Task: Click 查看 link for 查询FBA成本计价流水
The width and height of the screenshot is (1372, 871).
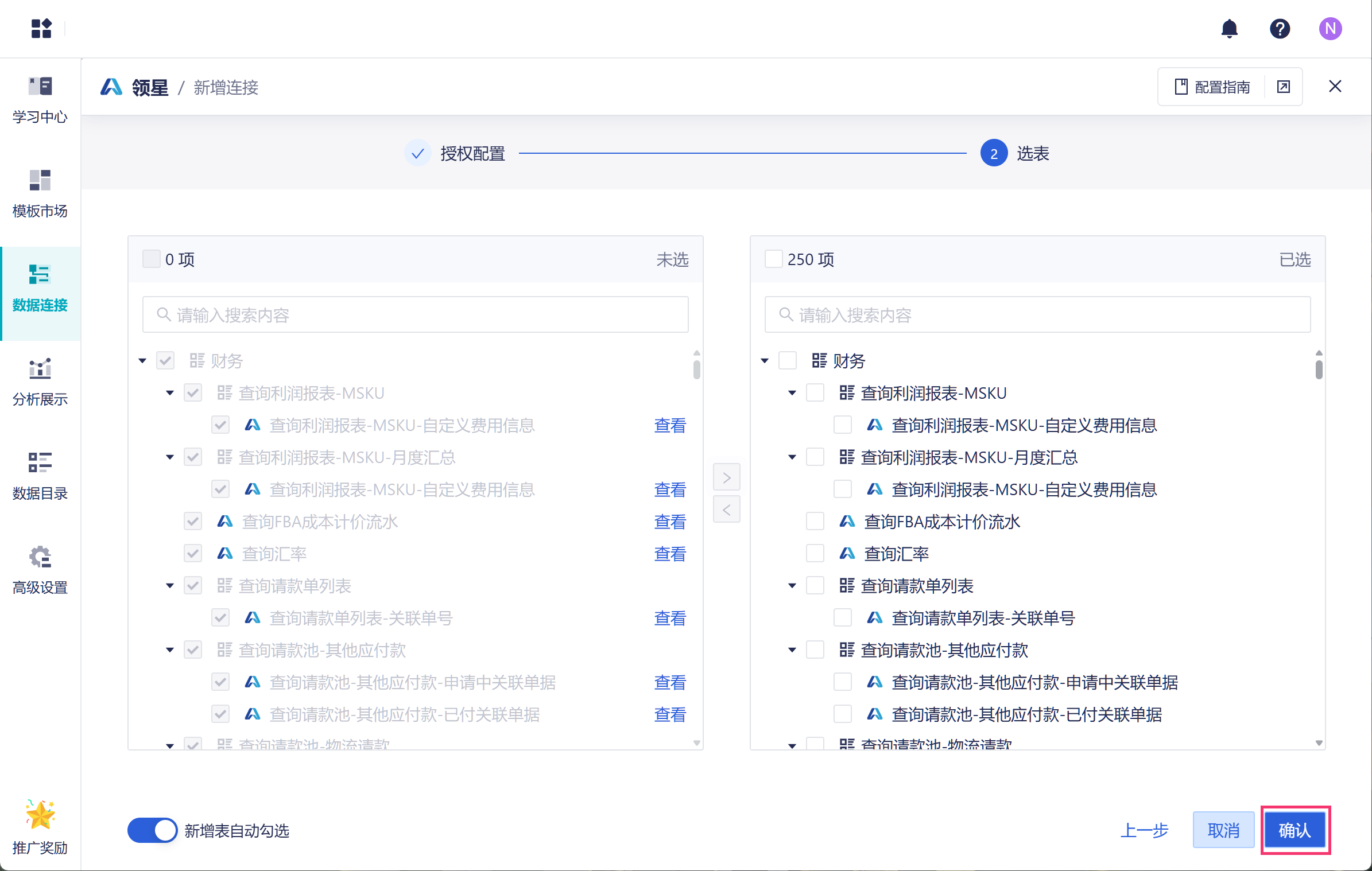Action: pos(670,522)
